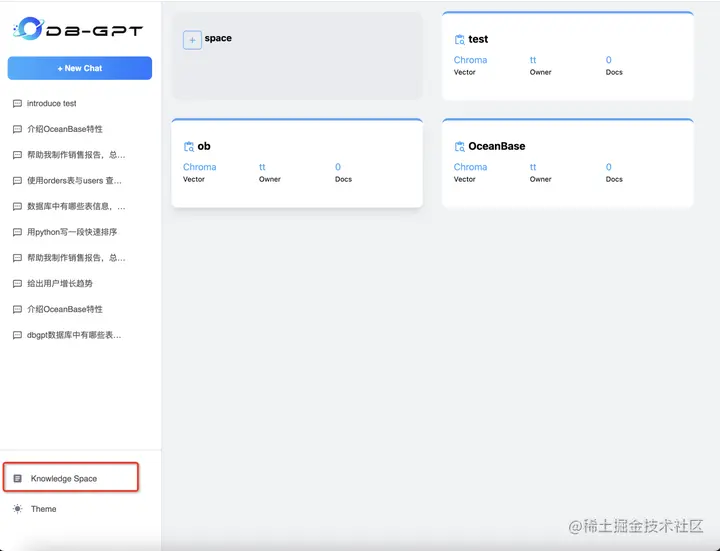Viewport: 720px width, 551px height.
Task: Click owner tt in the test card
Action: pos(533,60)
